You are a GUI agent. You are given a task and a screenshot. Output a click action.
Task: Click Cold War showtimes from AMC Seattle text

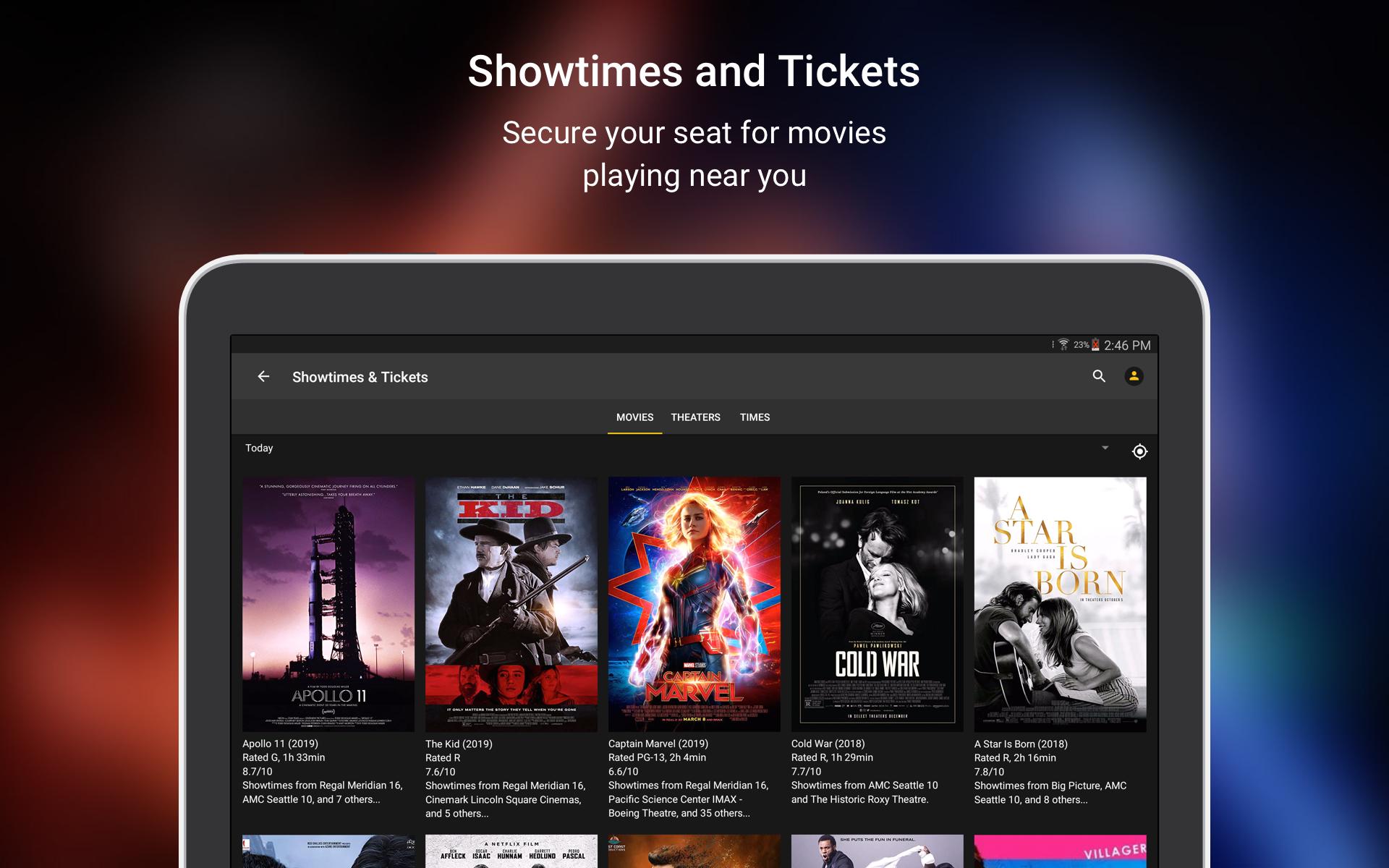(865, 792)
